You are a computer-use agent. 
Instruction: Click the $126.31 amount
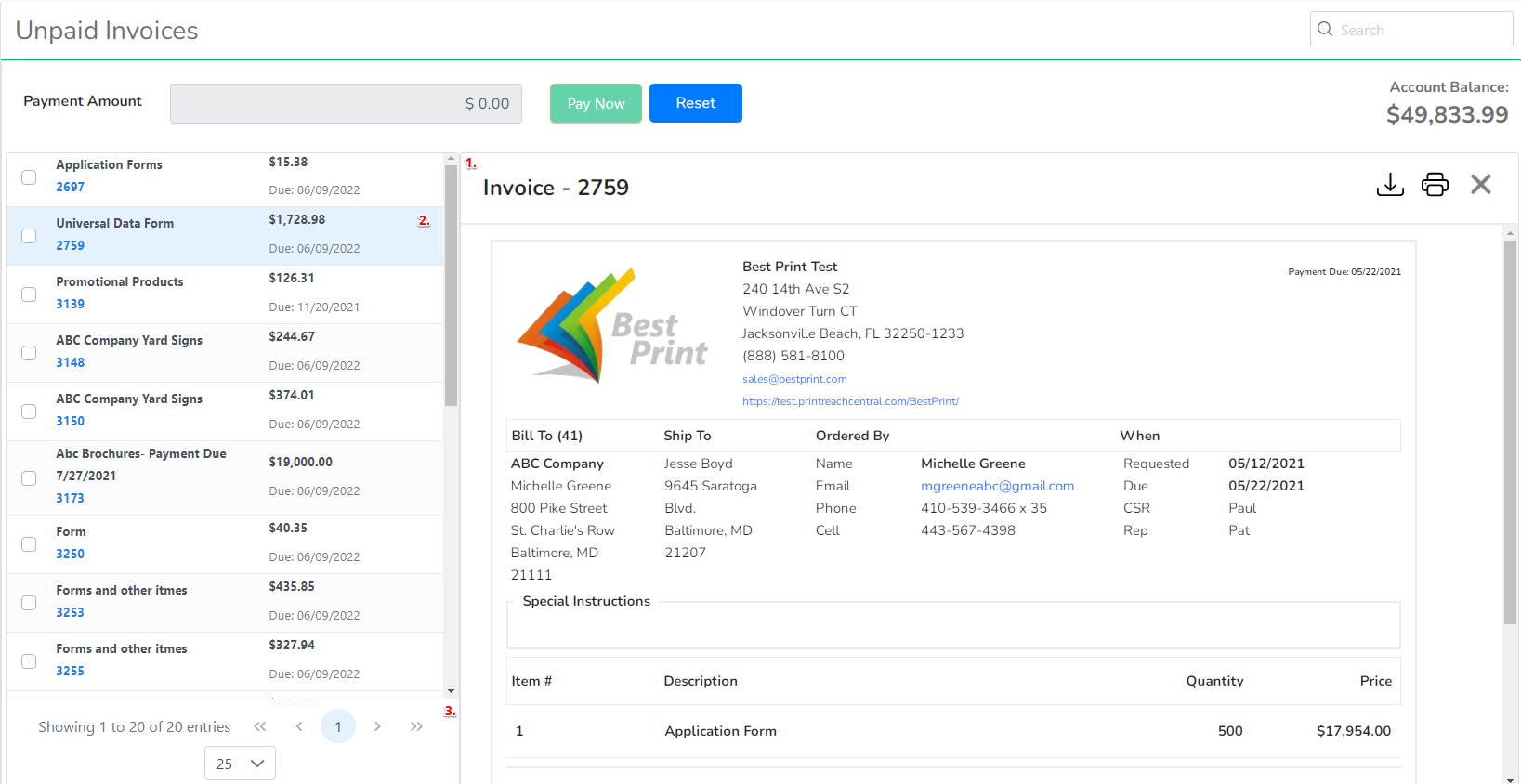point(292,278)
